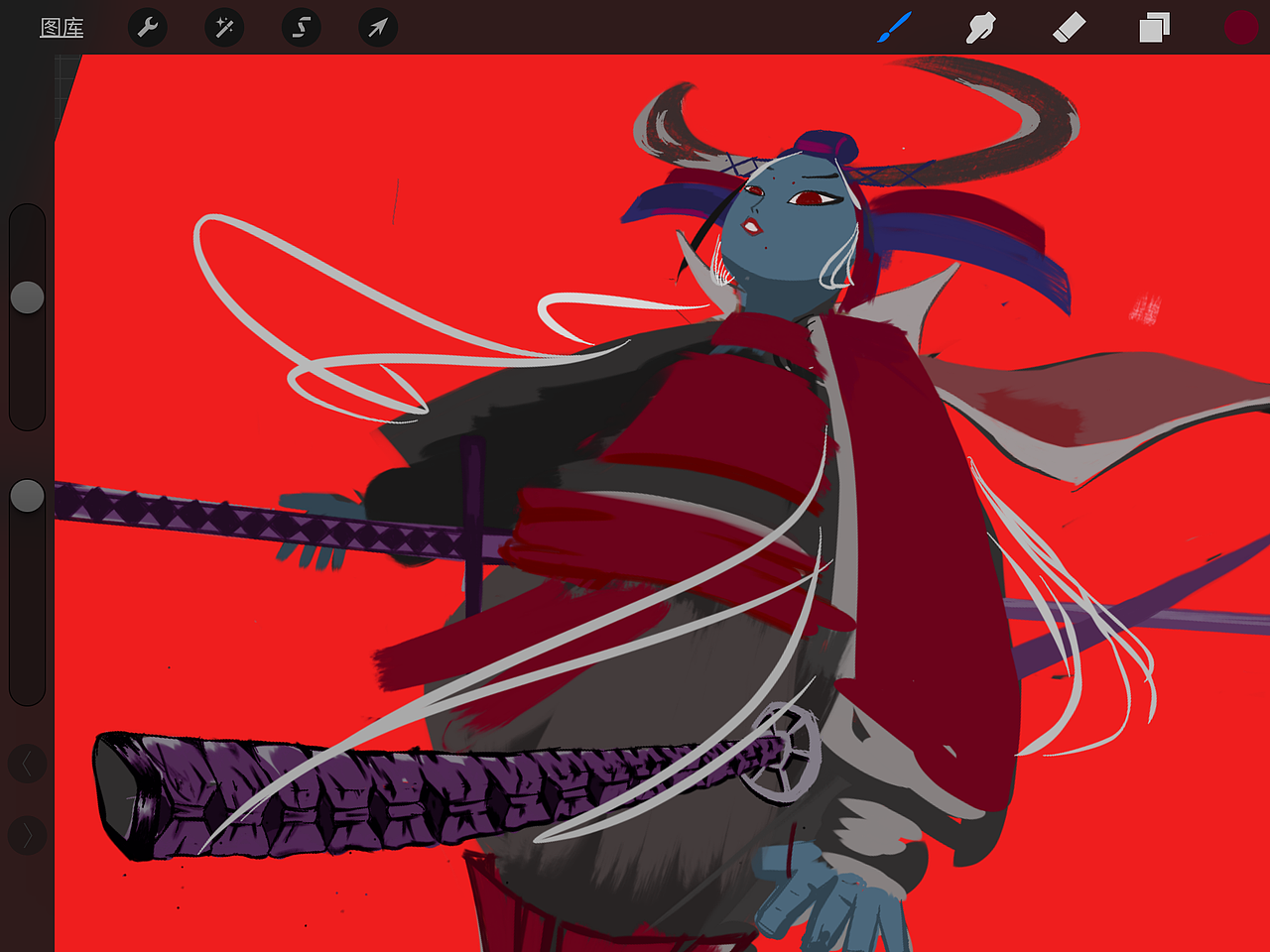The width and height of the screenshot is (1270, 952).
Task: Click the brush opacity slider handle
Action: click(x=27, y=496)
